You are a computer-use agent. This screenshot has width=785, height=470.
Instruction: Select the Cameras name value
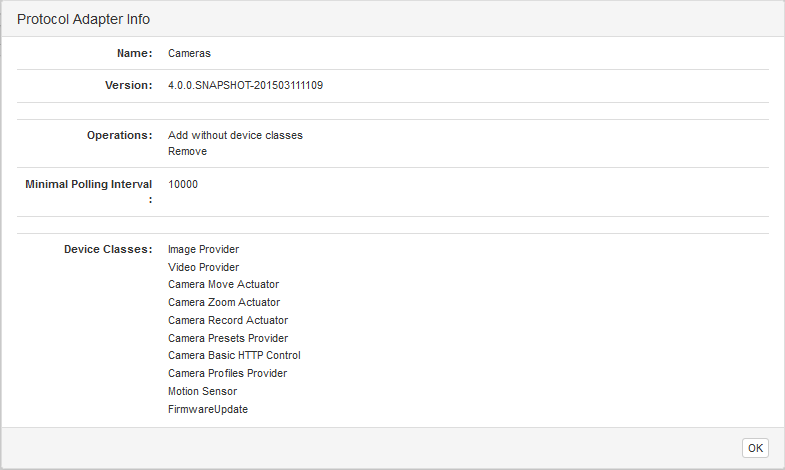(189, 53)
